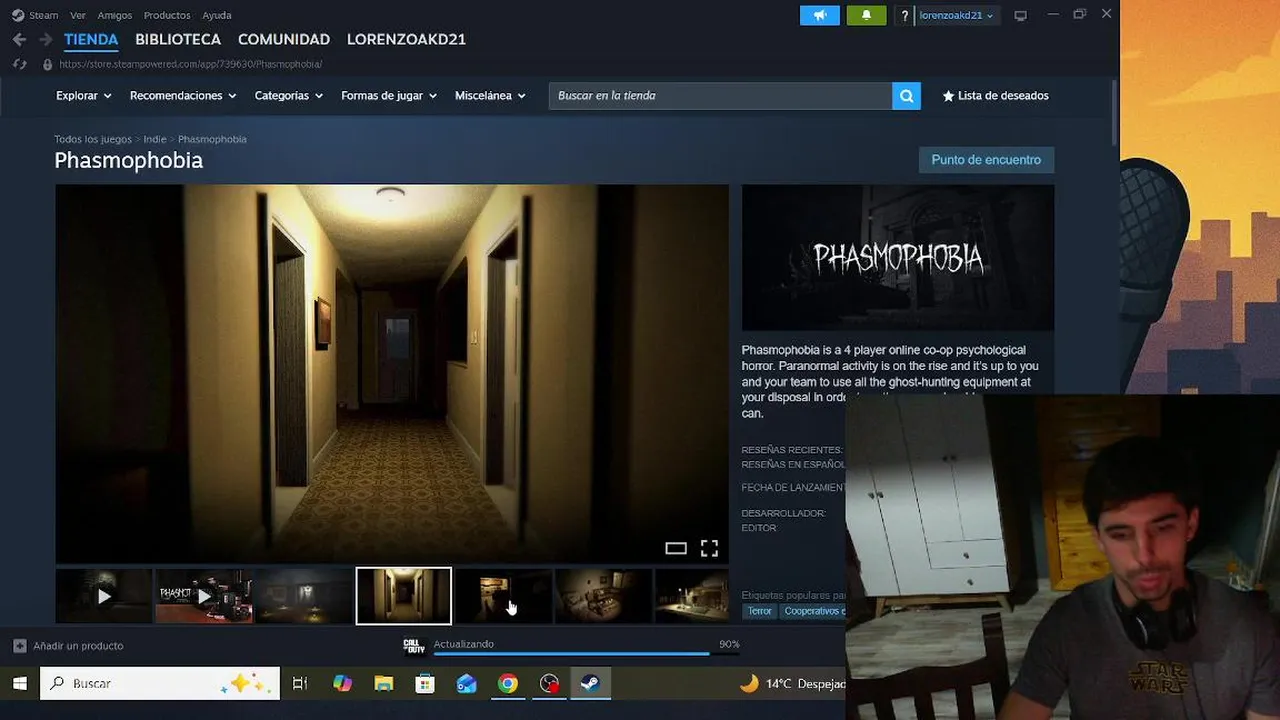
Task: Click the star wishlist icon
Action: (948, 96)
